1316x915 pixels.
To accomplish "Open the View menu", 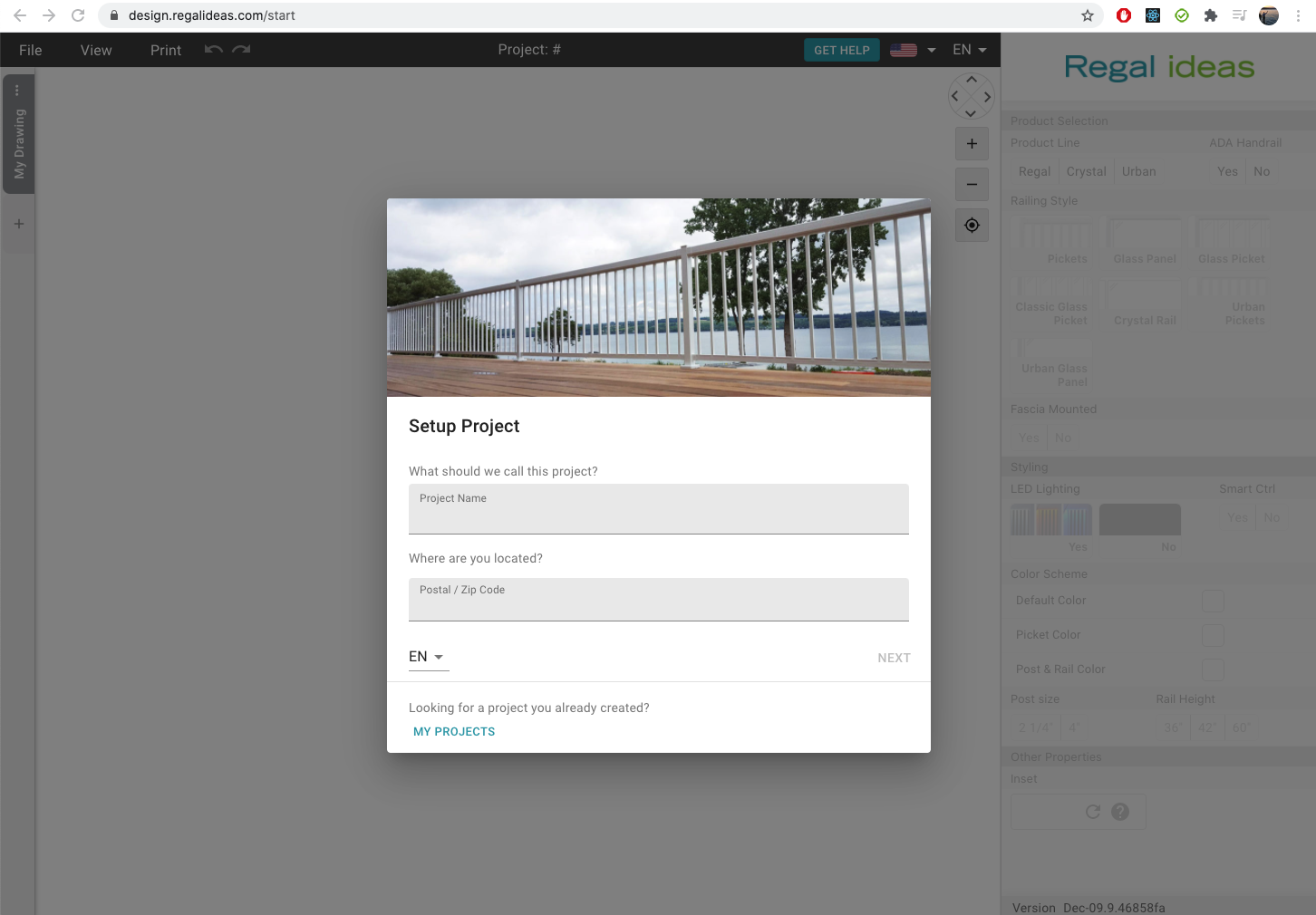I will (x=96, y=50).
